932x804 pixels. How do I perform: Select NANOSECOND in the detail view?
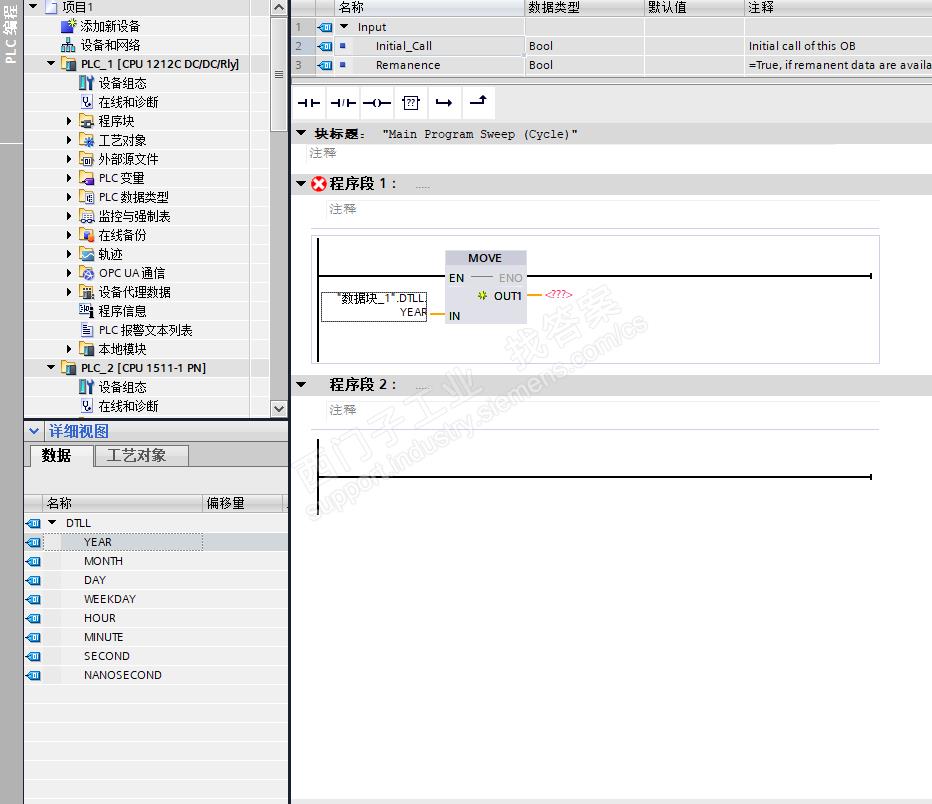(122, 675)
